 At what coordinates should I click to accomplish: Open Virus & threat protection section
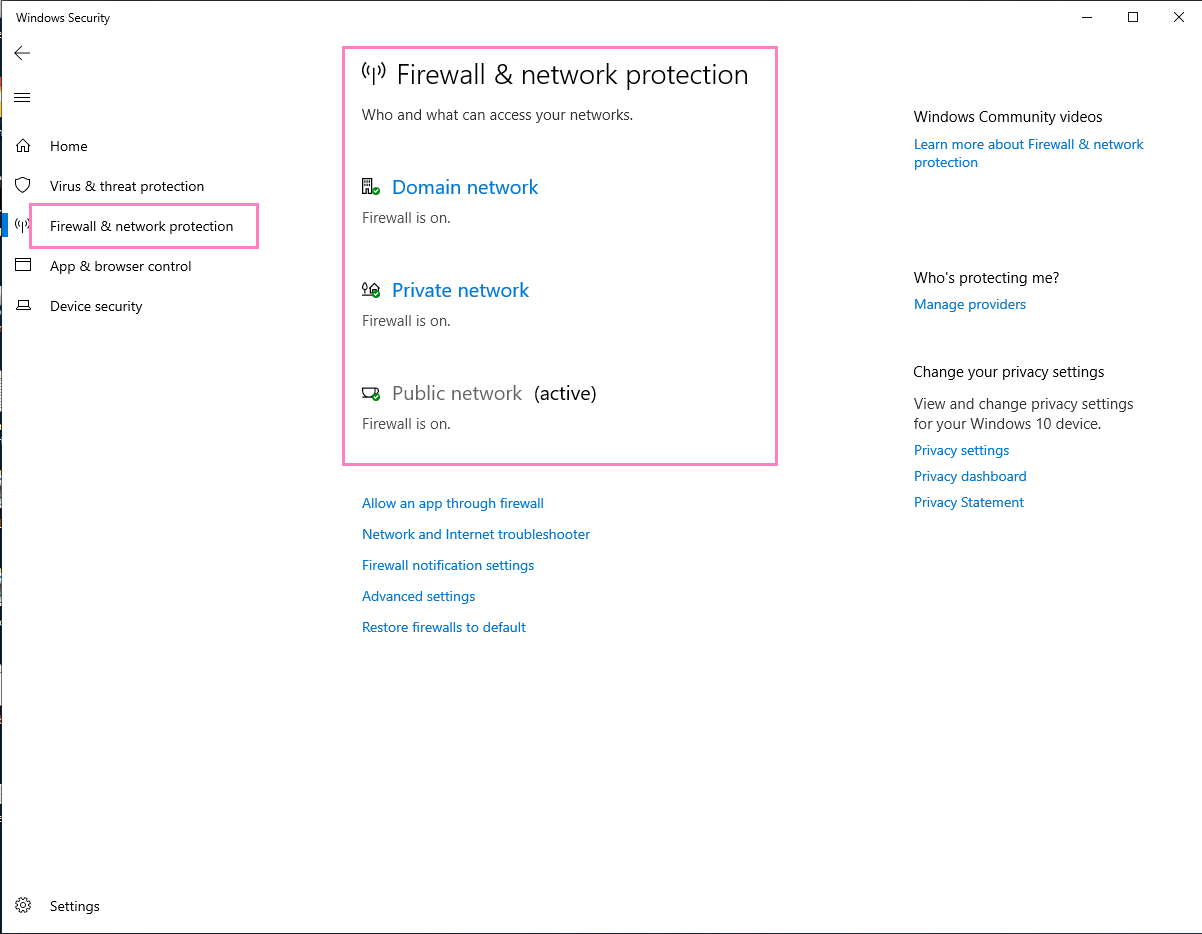tap(127, 186)
